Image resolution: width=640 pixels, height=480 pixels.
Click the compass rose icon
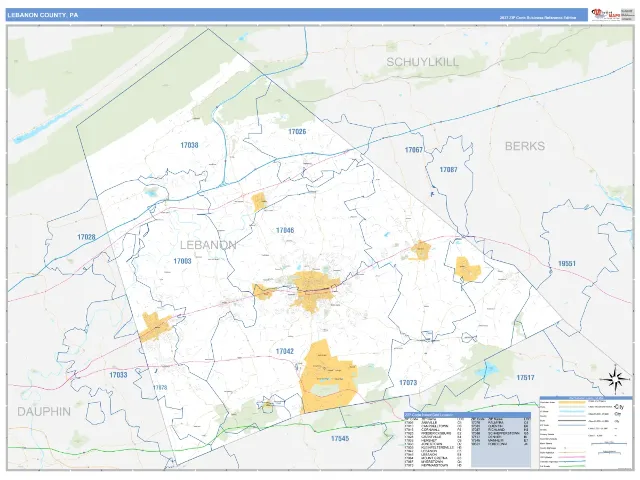[x=616, y=379]
